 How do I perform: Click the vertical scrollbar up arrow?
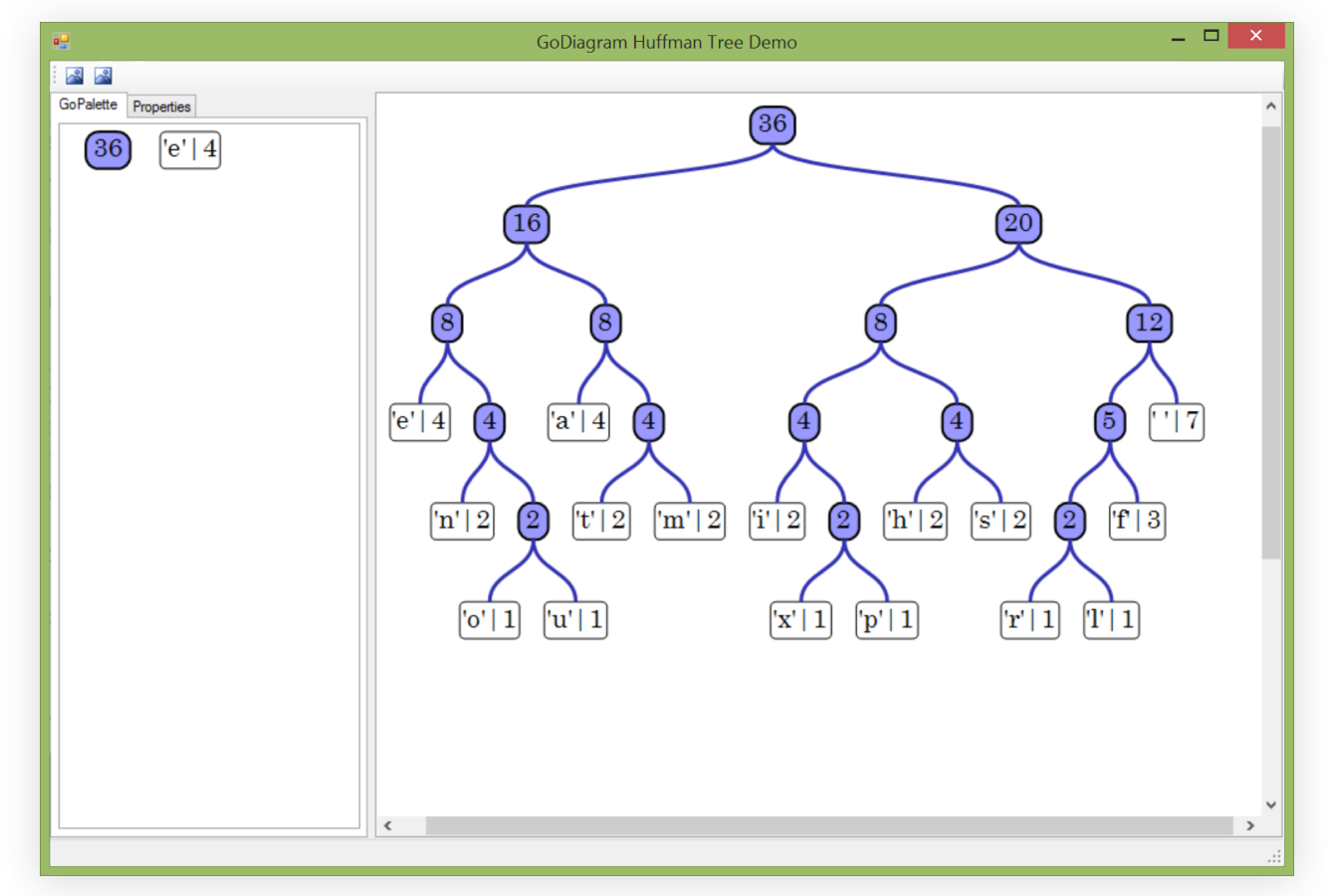point(1271,106)
